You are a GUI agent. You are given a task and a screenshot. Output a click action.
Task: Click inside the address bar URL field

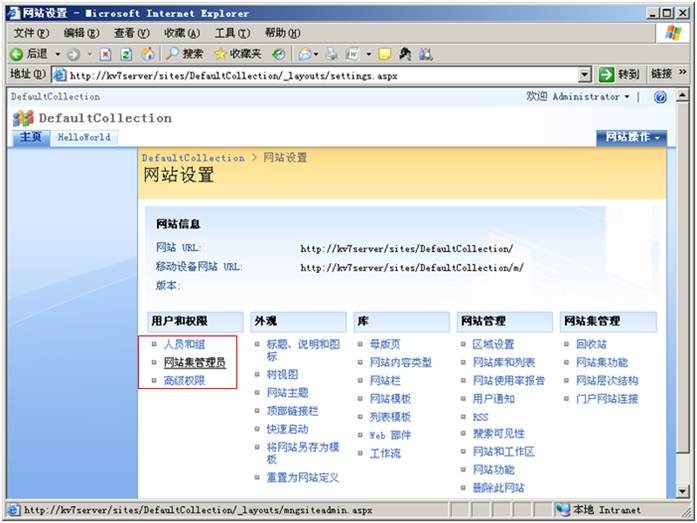pyautogui.click(x=316, y=75)
